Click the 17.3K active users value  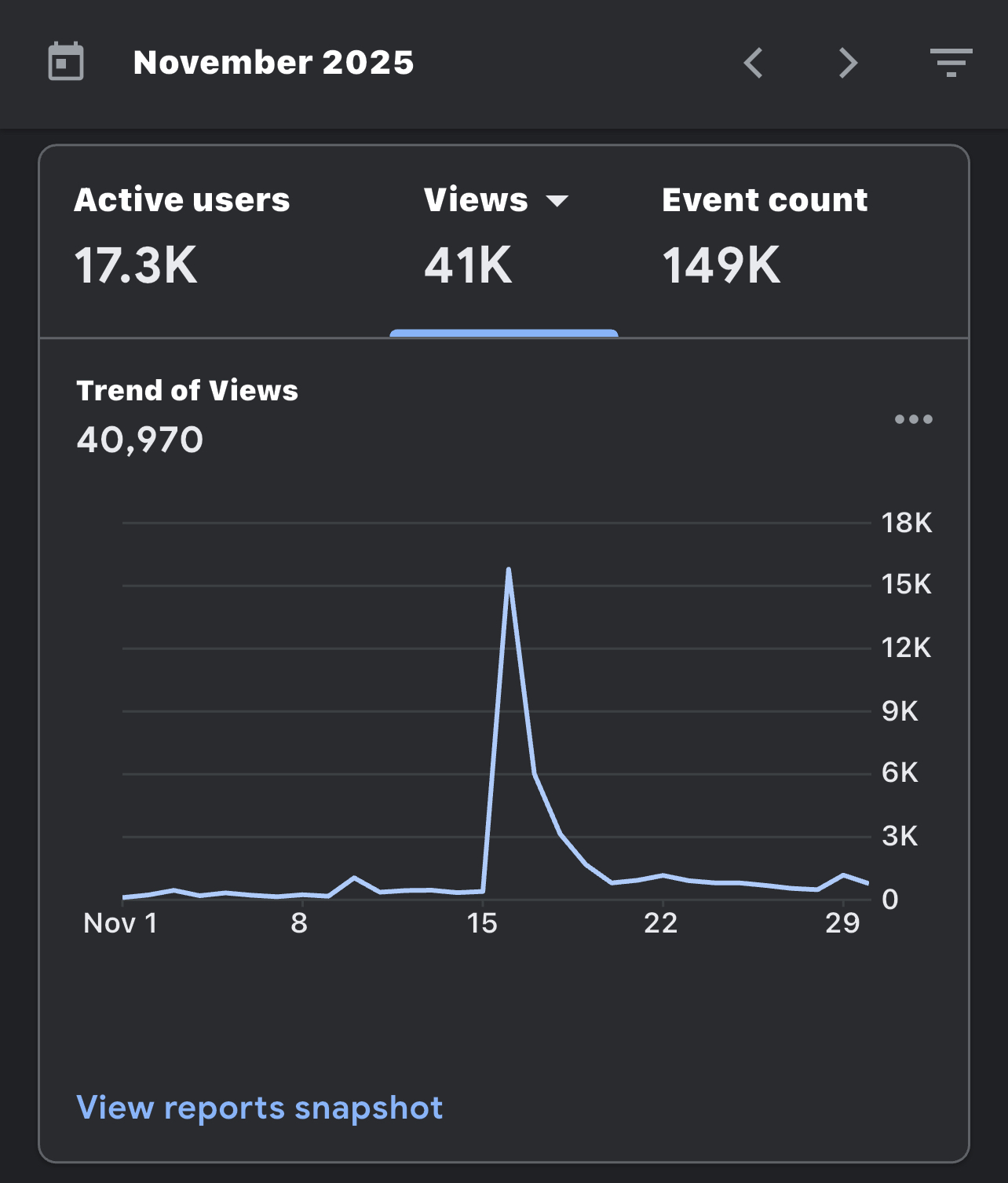[x=136, y=265]
